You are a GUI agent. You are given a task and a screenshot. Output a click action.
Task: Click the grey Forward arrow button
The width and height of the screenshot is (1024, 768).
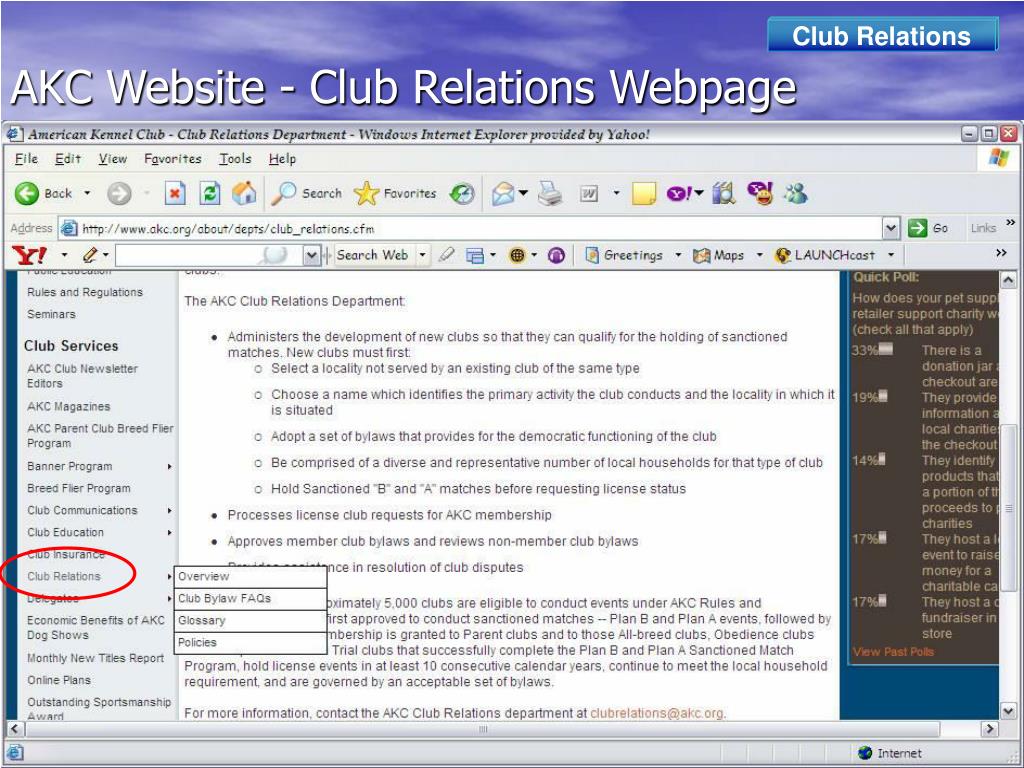click(119, 194)
